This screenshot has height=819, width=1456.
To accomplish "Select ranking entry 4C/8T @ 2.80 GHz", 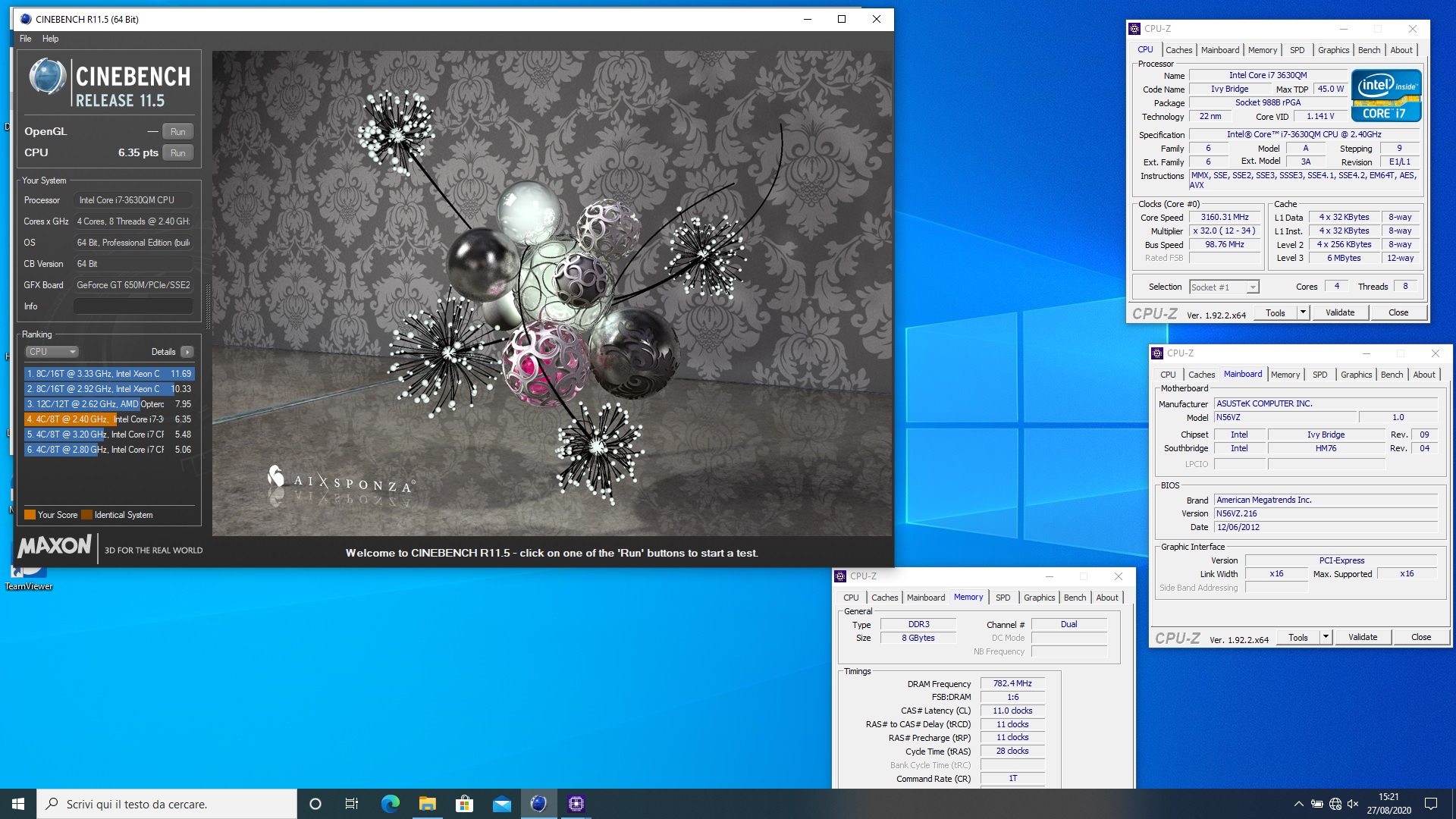I will tap(109, 450).
